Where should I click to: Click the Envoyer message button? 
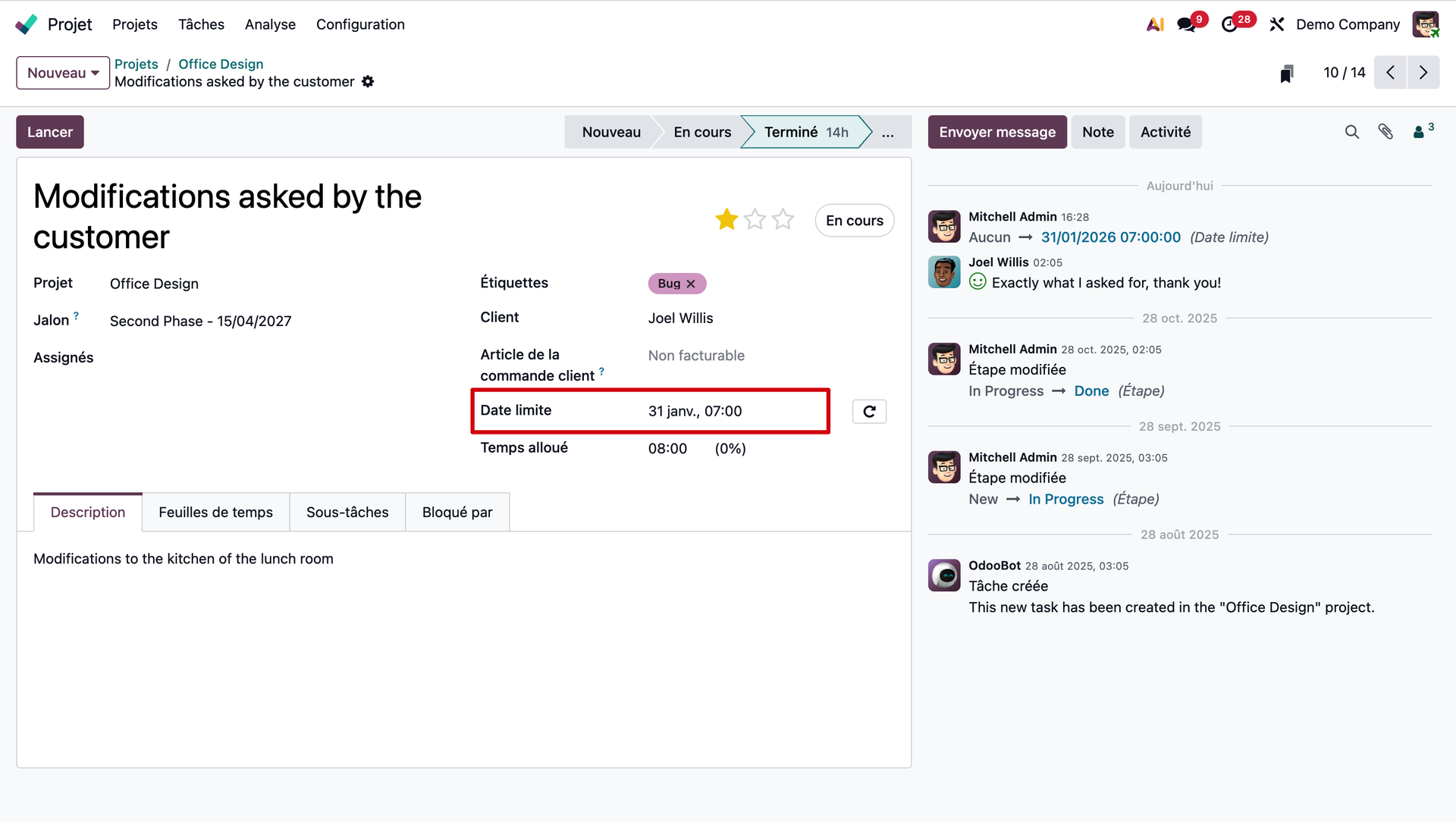[x=996, y=132]
